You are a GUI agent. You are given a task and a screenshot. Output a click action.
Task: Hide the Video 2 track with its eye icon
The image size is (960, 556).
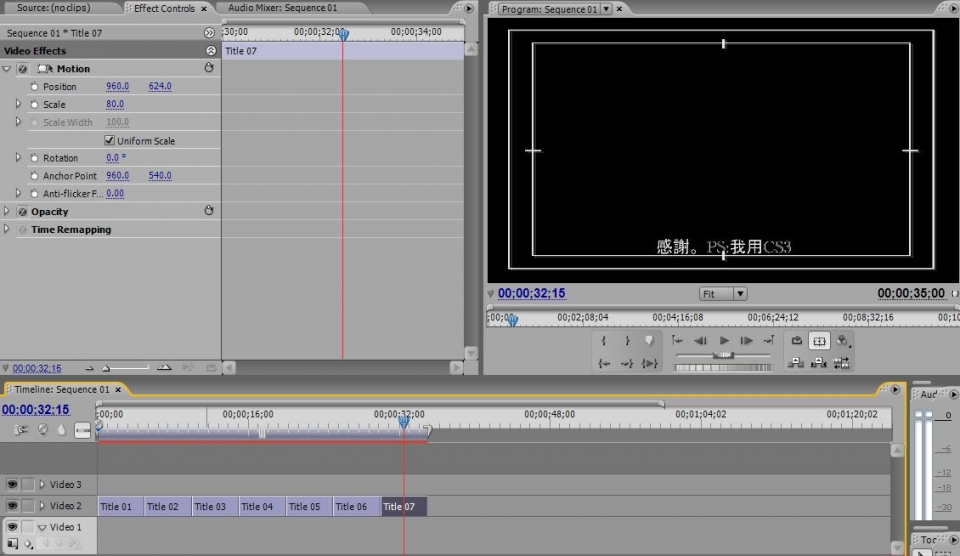pos(13,506)
